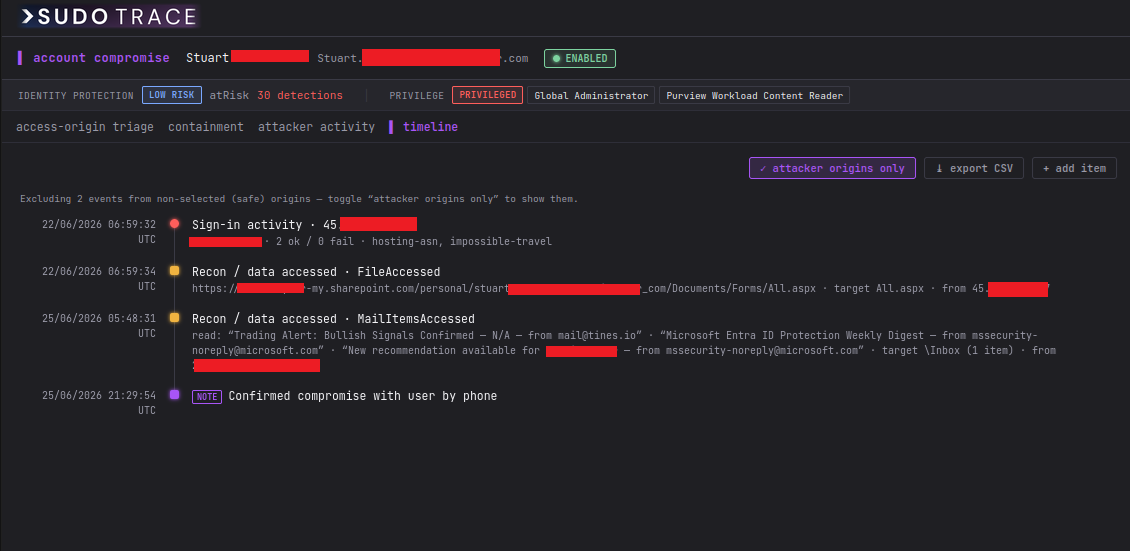
Task: Click the Sudo Trace logo
Action: click(x=109, y=17)
